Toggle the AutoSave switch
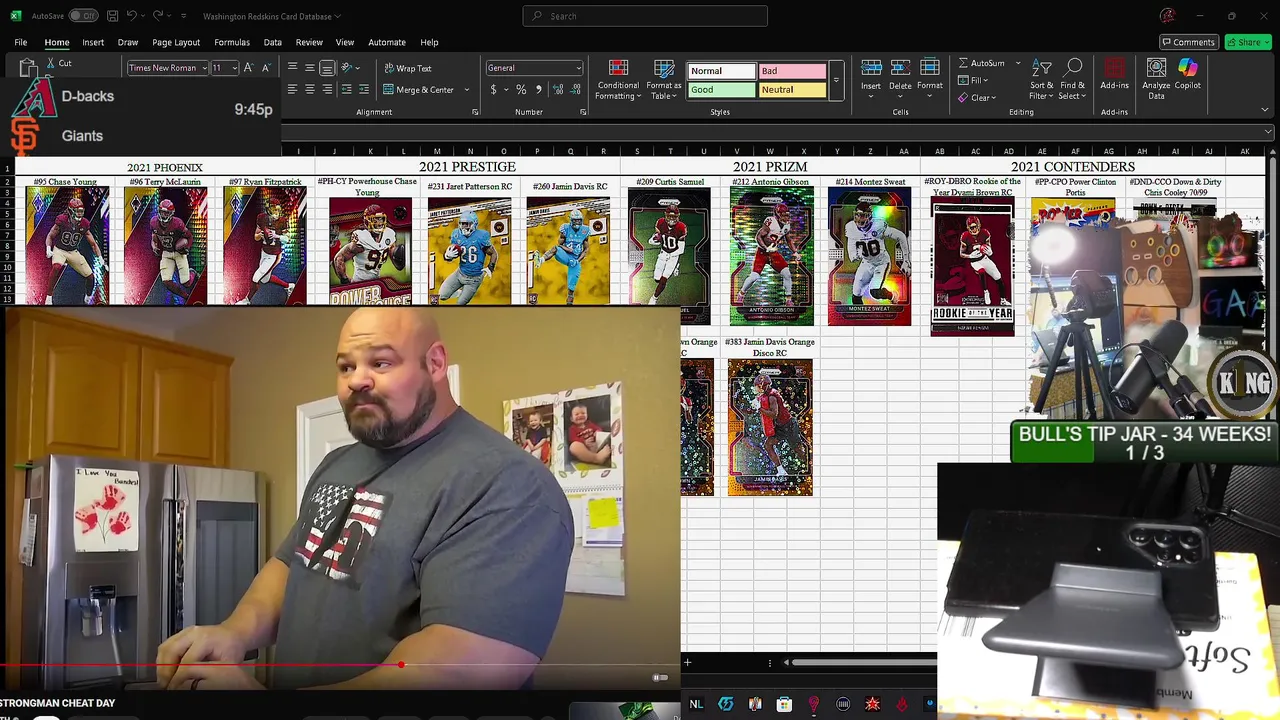The height and width of the screenshot is (720, 1280). click(x=82, y=16)
